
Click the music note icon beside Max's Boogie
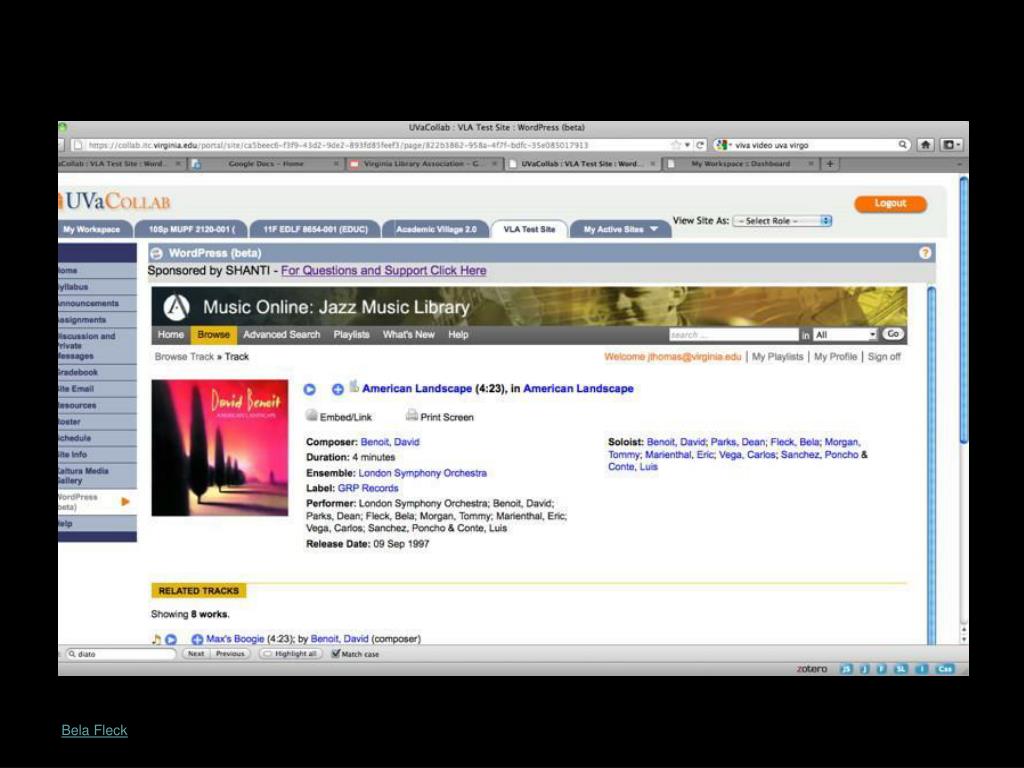156,639
